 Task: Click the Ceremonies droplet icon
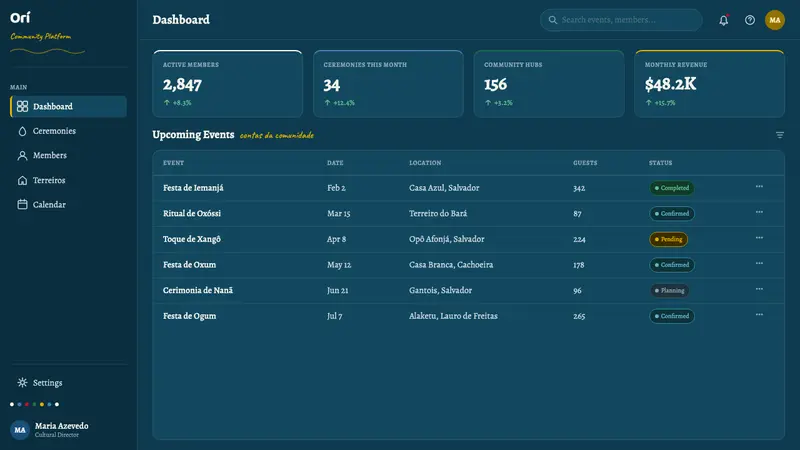(x=22, y=131)
